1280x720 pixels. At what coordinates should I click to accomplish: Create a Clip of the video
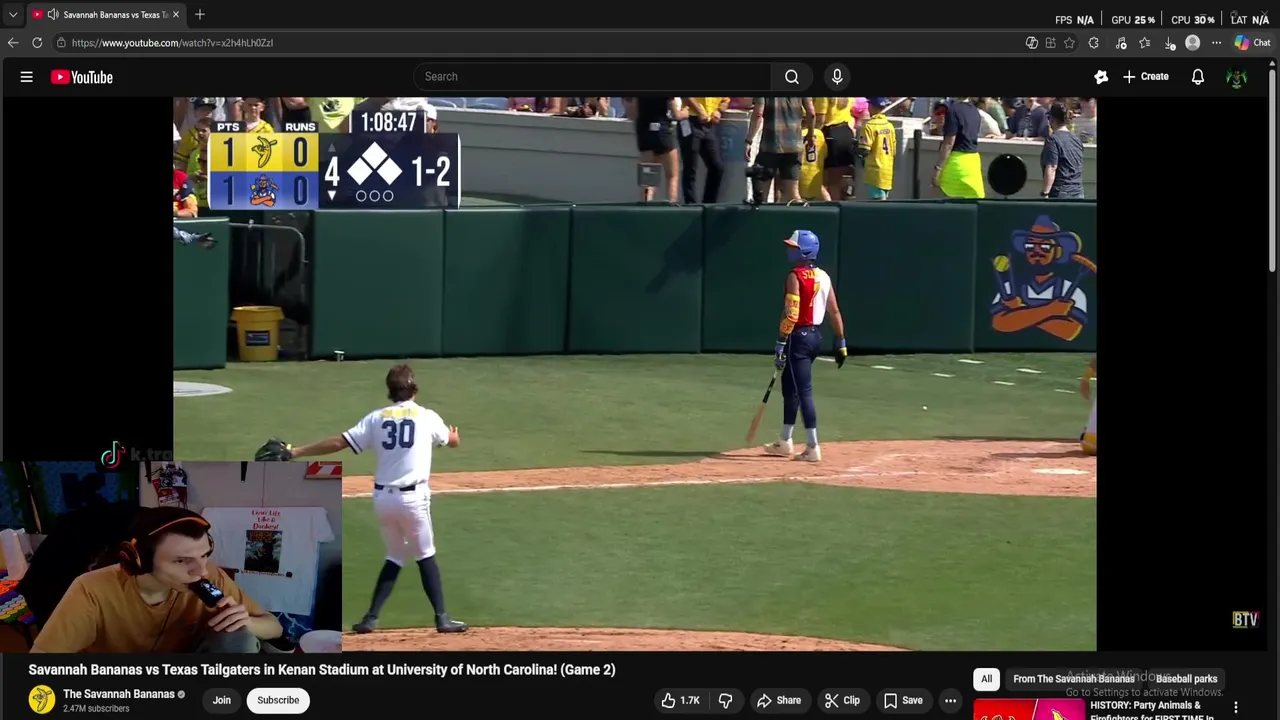click(x=842, y=700)
